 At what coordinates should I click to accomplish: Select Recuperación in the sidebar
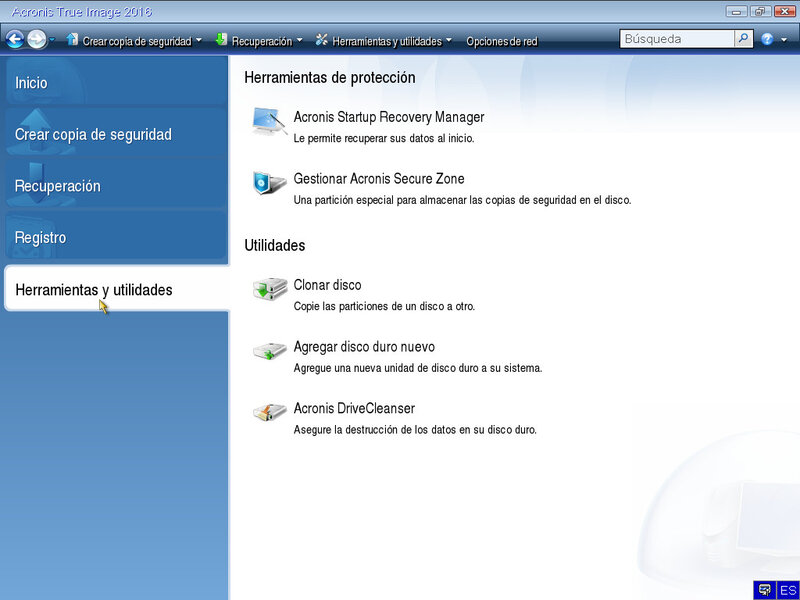pyautogui.click(x=116, y=186)
